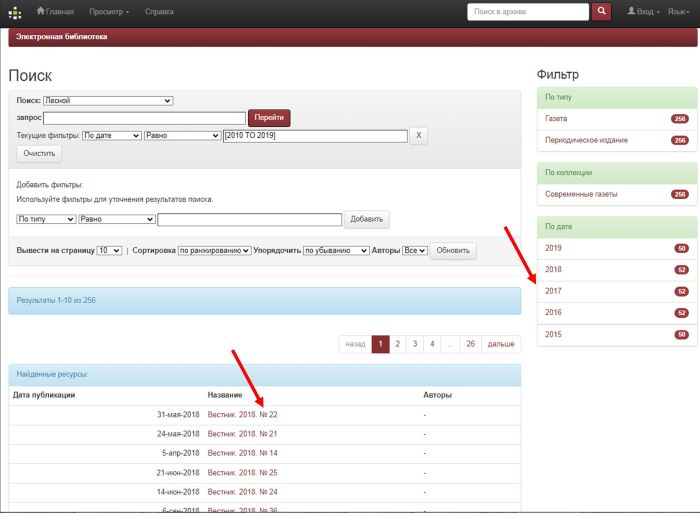The width and height of the screenshot is (700, 513).
Task: Click the Дата публикации column header
Action: (44, 395)
